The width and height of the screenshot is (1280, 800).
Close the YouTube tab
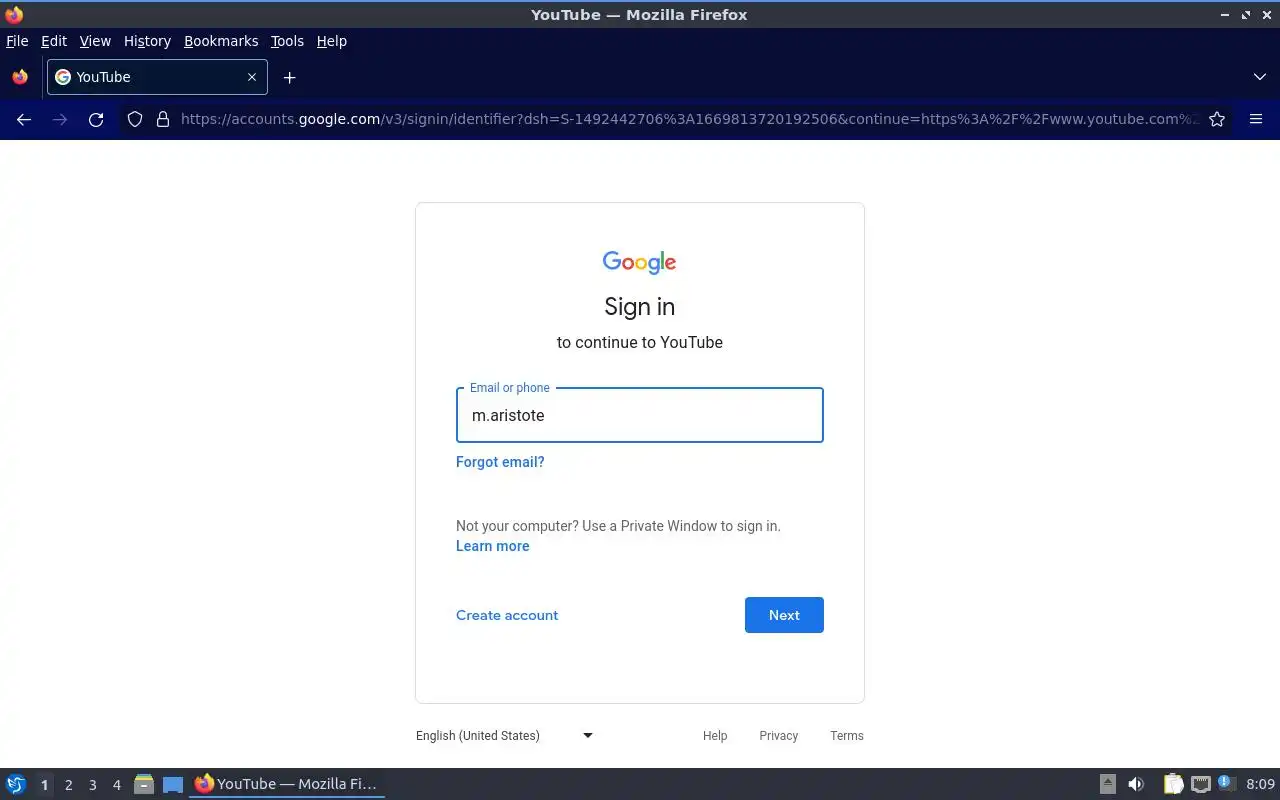[252, 77]
